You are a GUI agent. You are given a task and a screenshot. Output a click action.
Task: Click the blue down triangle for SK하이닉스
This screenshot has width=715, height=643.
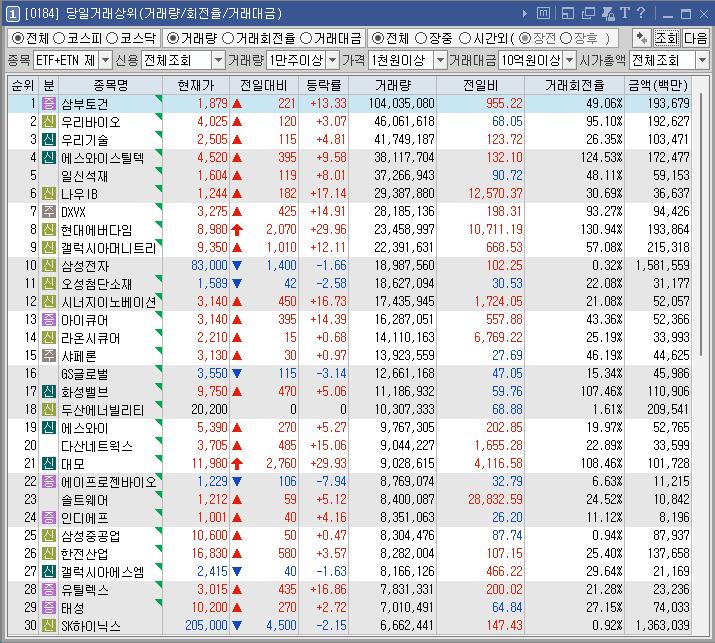pyautogui.click(x=237, y=625)
